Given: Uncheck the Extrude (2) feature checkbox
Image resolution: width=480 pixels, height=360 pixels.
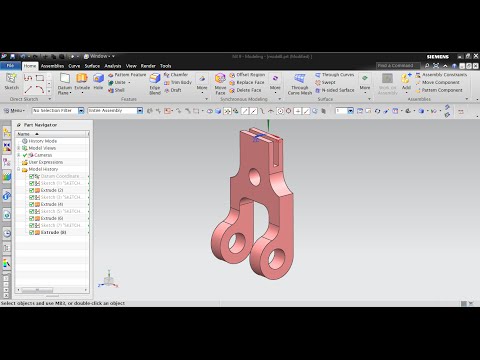Looking at the screenshot, I should 31,190.
